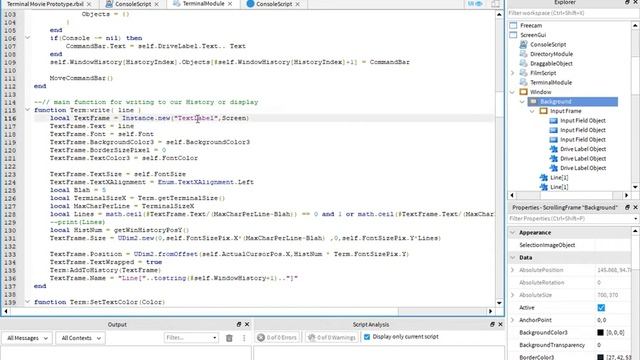The image size is (640, 360).
Task: Select Freecam in the Explorer
Action: [531, 25]
